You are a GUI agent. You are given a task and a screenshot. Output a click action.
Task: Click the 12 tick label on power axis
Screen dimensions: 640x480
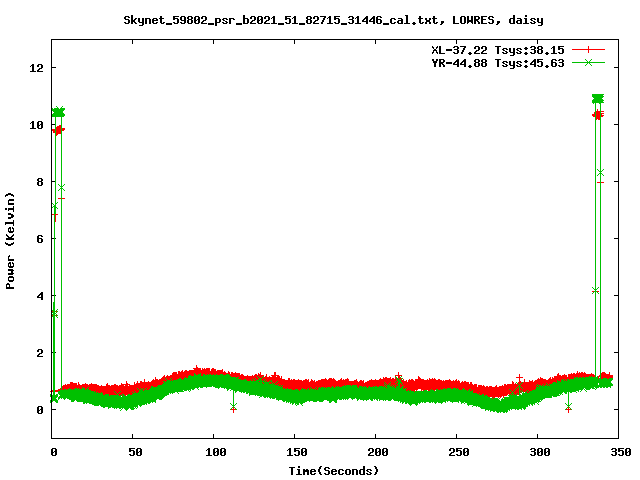click(x=37, y=68)
